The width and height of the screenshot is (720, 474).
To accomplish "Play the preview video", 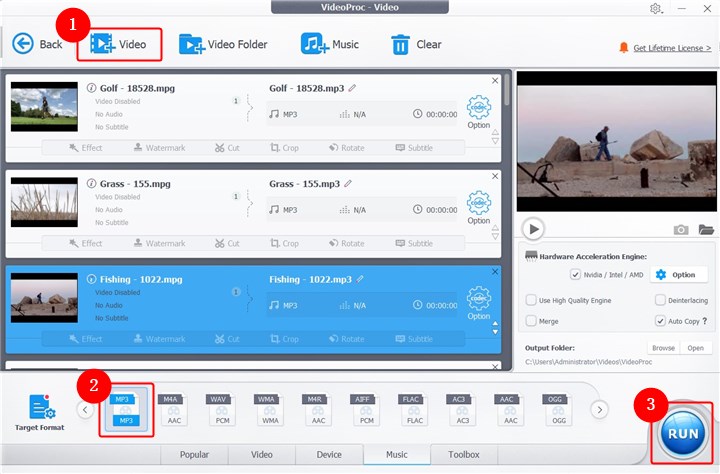I will [x=533, y=229].
